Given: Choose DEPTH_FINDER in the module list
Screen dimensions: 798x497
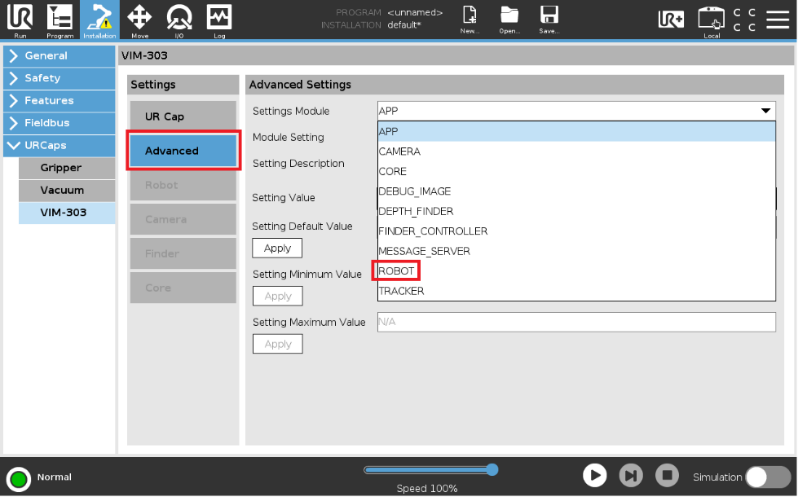Looking at the screenshot, I should click(576, 211).
